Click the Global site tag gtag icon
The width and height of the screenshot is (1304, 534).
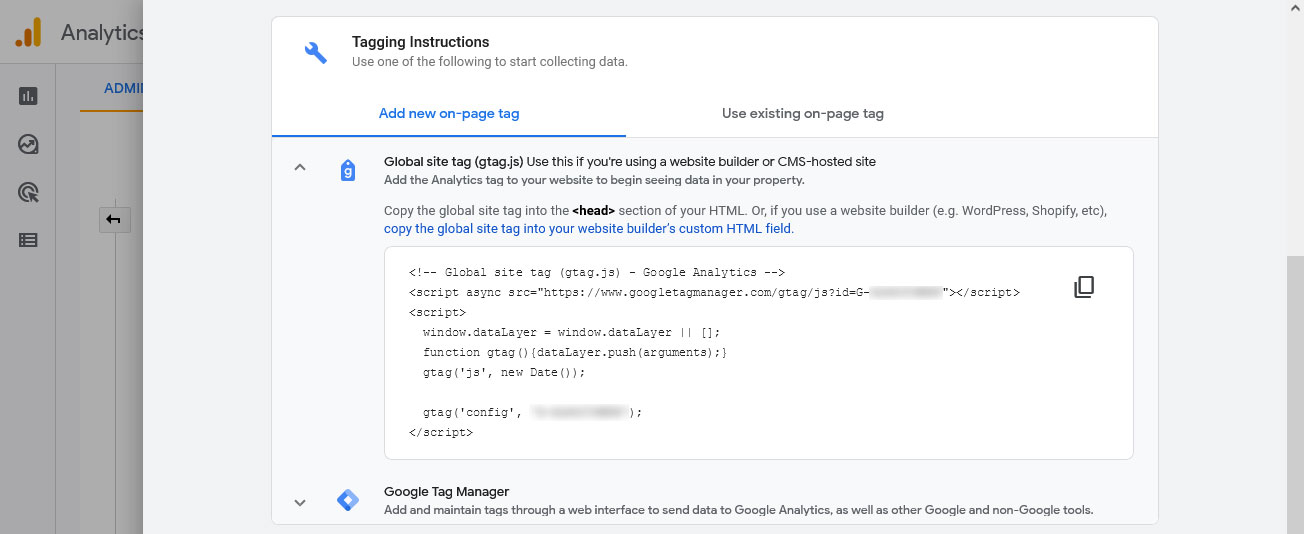click(347, 170)
